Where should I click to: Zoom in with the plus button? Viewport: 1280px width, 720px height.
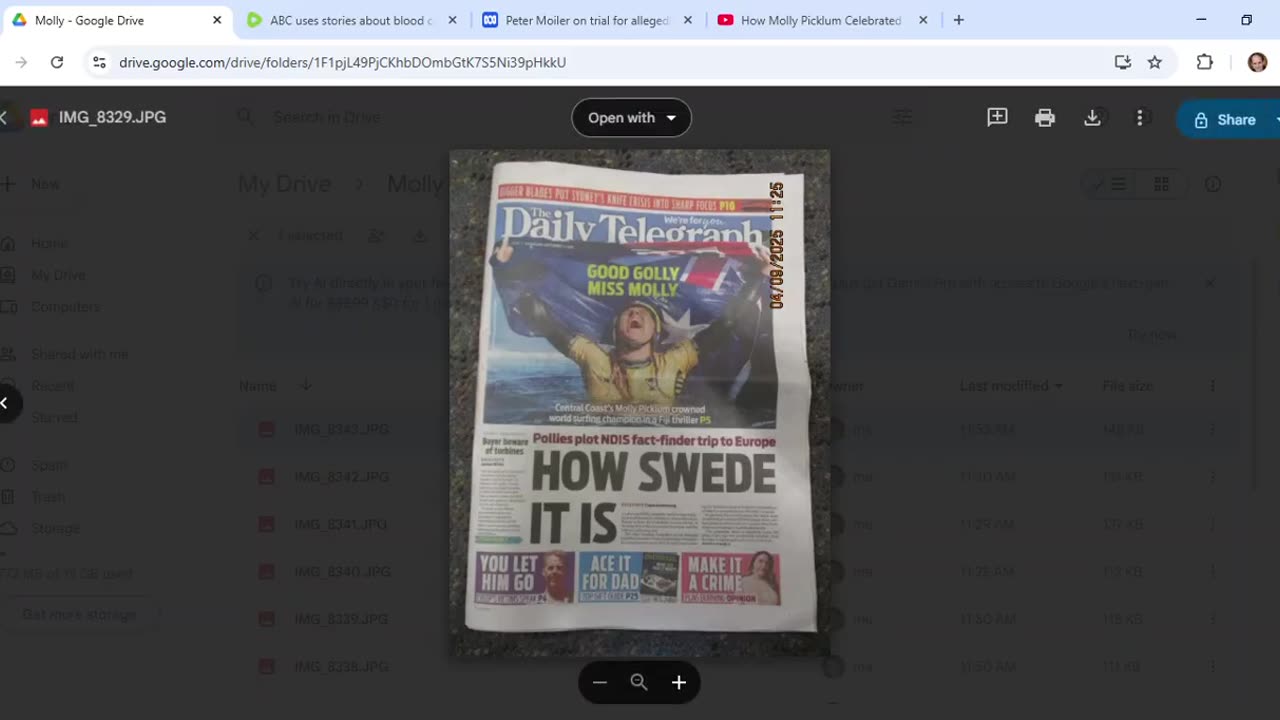click(x=679, y=682)
